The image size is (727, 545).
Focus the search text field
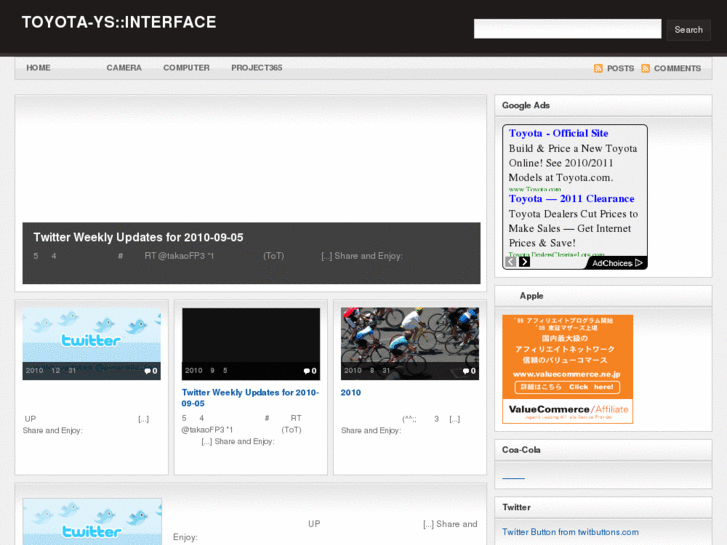point(567,29)
